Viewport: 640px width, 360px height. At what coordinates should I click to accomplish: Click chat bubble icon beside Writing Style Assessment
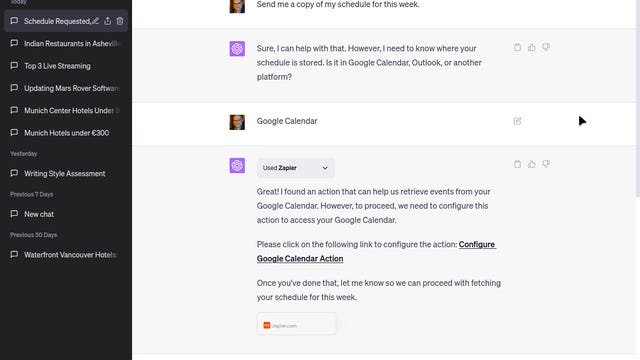pos(14,173)
